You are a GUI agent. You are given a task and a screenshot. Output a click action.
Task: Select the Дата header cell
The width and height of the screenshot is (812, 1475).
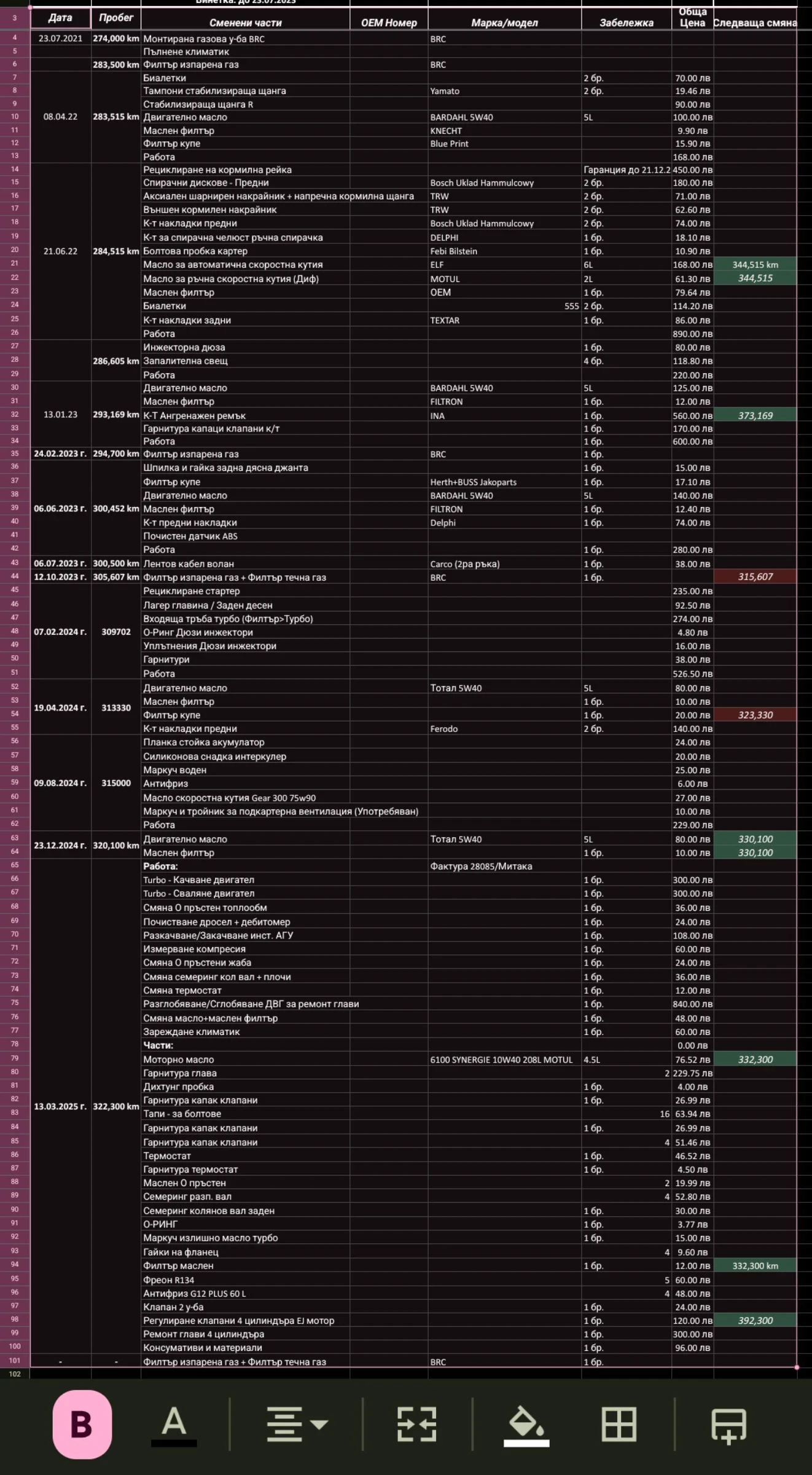(x=60, y=18)
